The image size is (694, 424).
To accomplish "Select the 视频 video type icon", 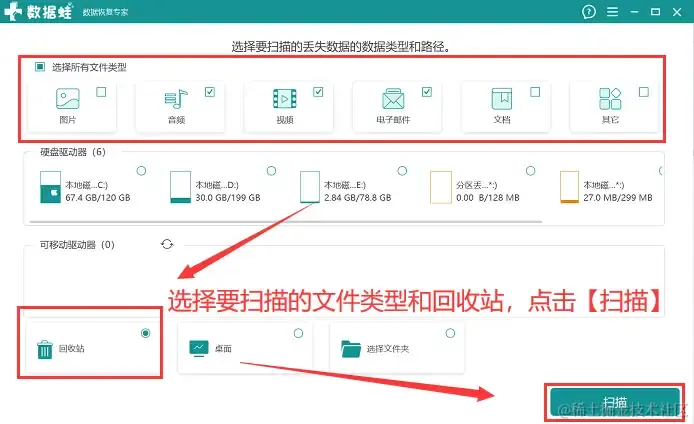I will (x=285, y=98).
